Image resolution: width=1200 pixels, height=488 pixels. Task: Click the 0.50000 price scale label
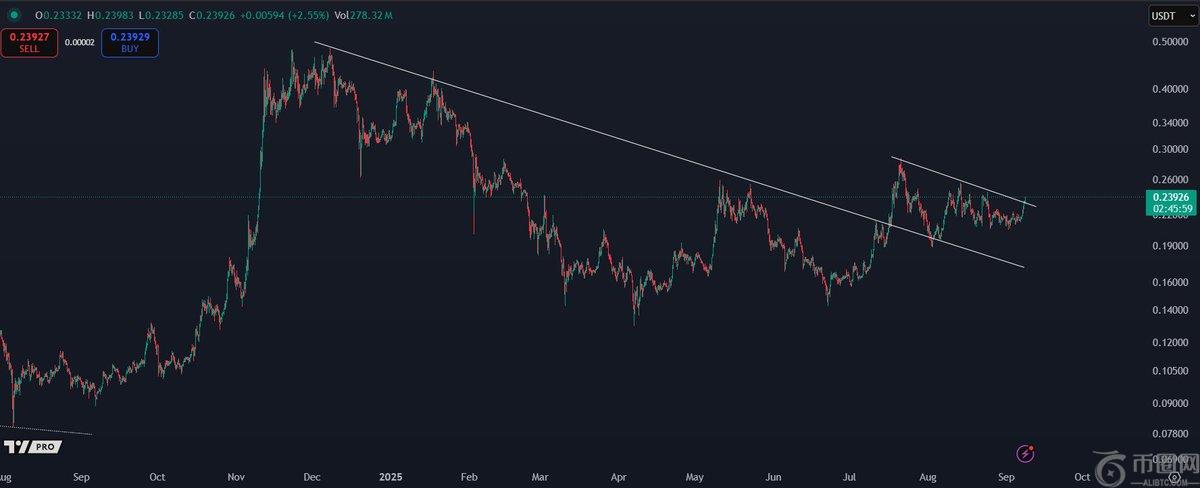[1171, 42]
